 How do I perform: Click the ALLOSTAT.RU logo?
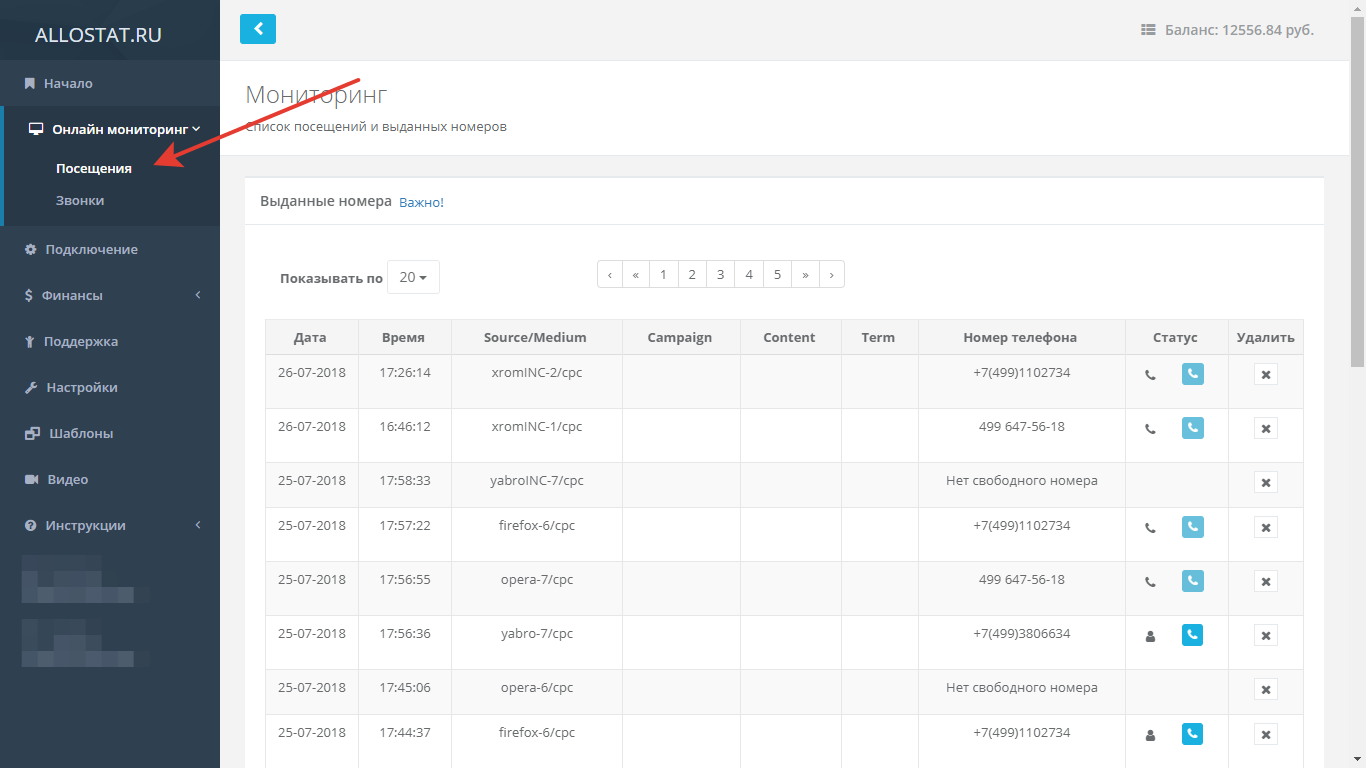click(98, 35)
